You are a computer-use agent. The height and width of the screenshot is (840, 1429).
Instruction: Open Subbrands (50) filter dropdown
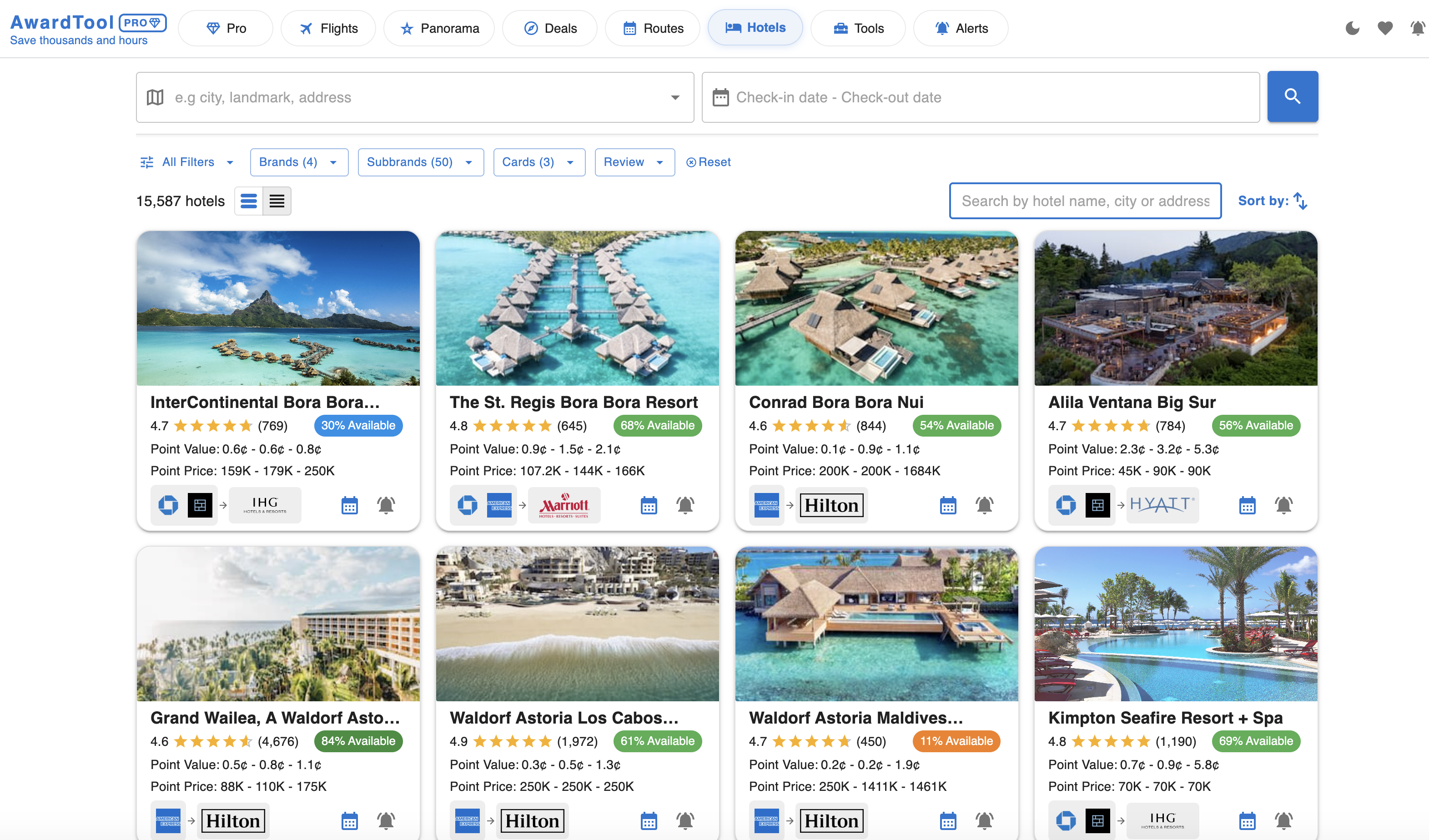(x=421, y=162)
